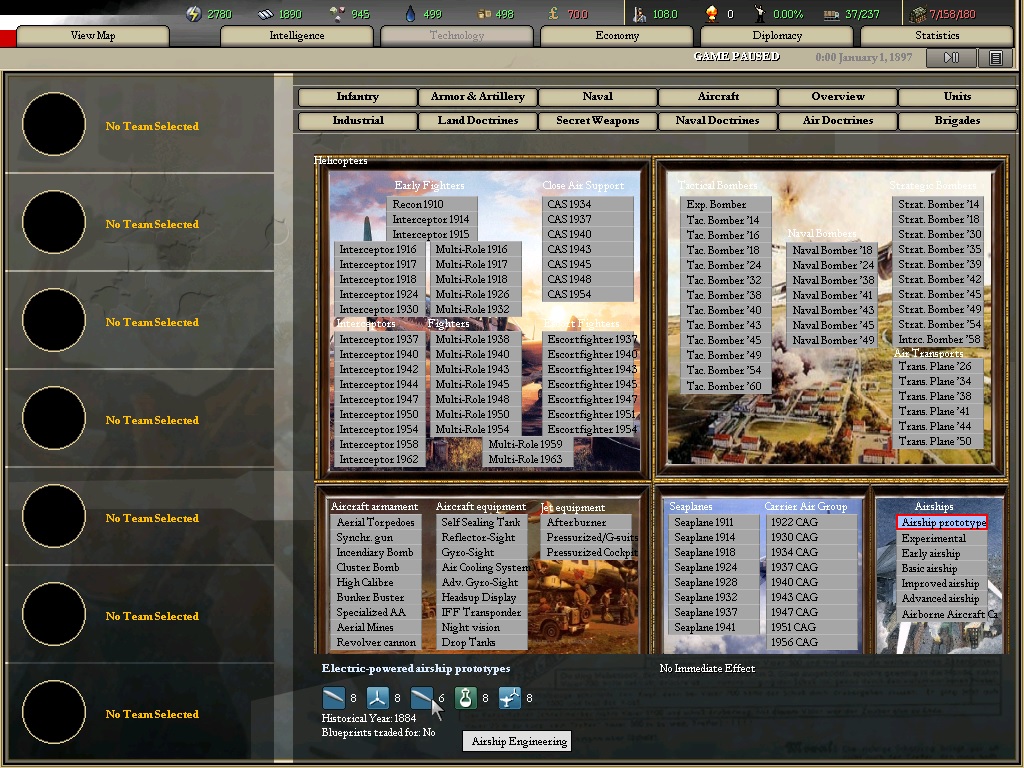Open the Naval Doctrines technology category
Image resolution: width=1024 pixels, height=768 pixels.
point(717,120)
